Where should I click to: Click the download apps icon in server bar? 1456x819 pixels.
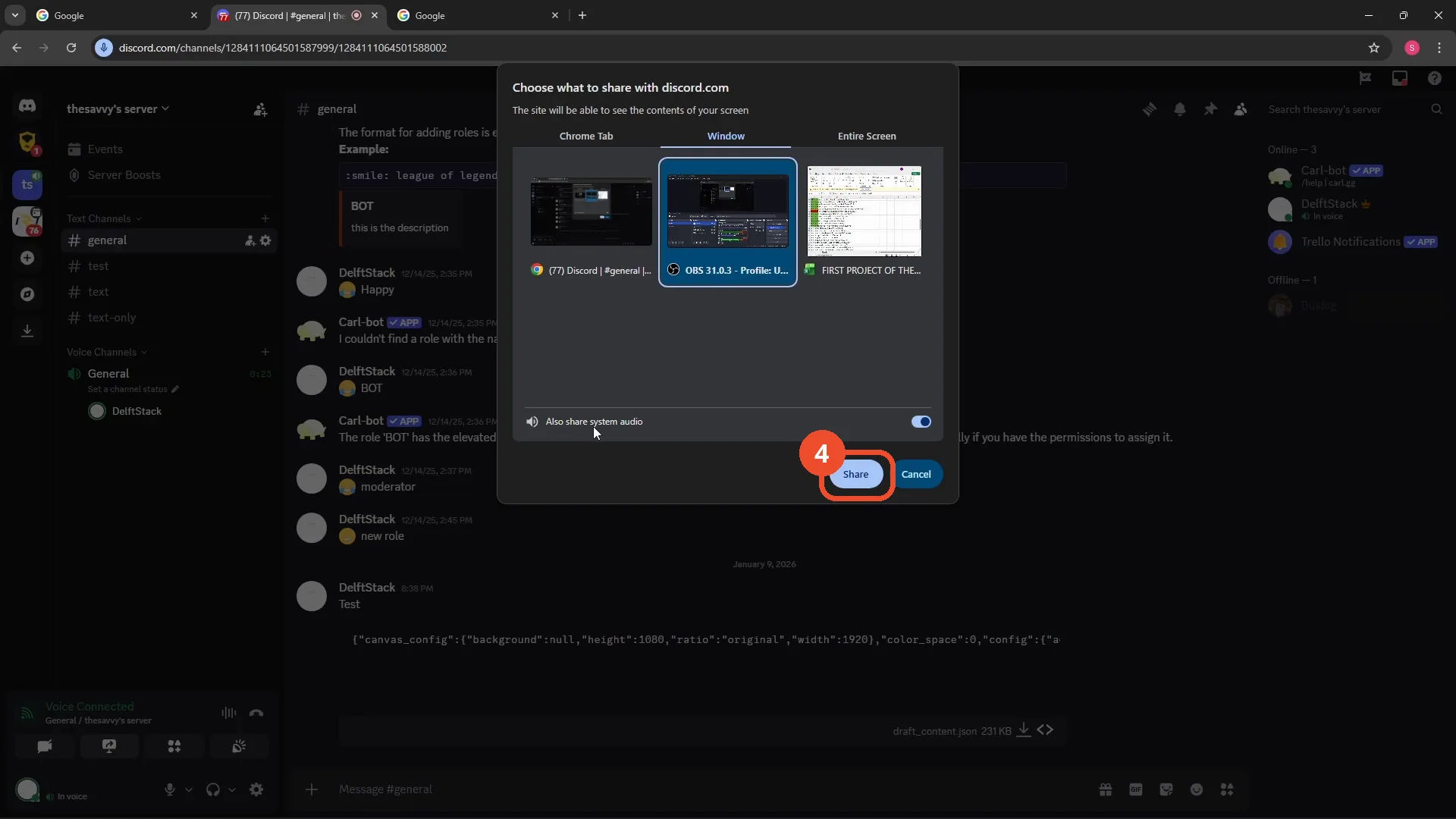coord(27,331)
